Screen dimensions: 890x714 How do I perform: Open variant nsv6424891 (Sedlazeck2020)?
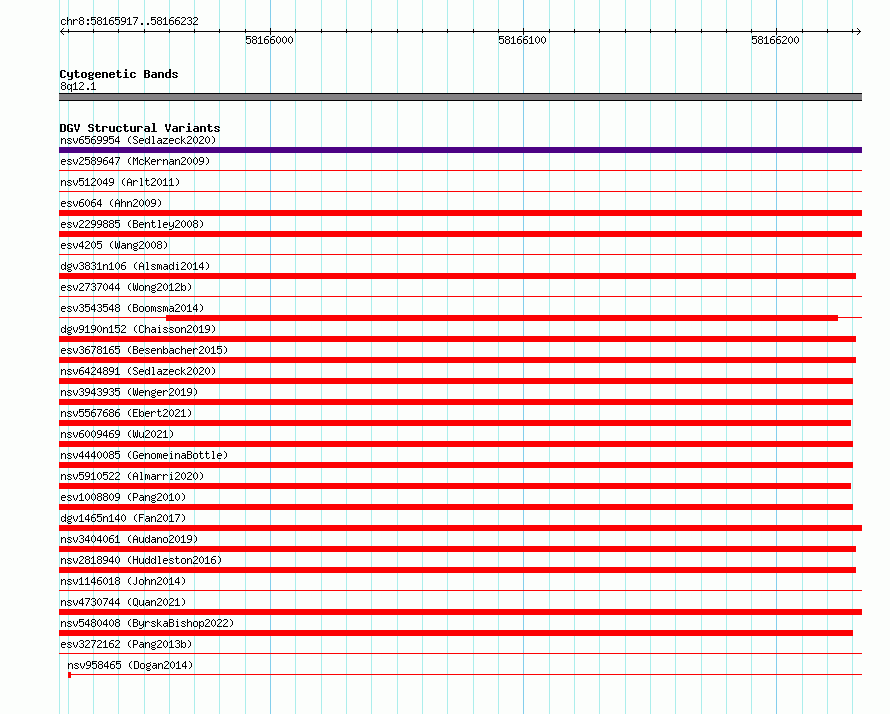(x=138, y=371)
